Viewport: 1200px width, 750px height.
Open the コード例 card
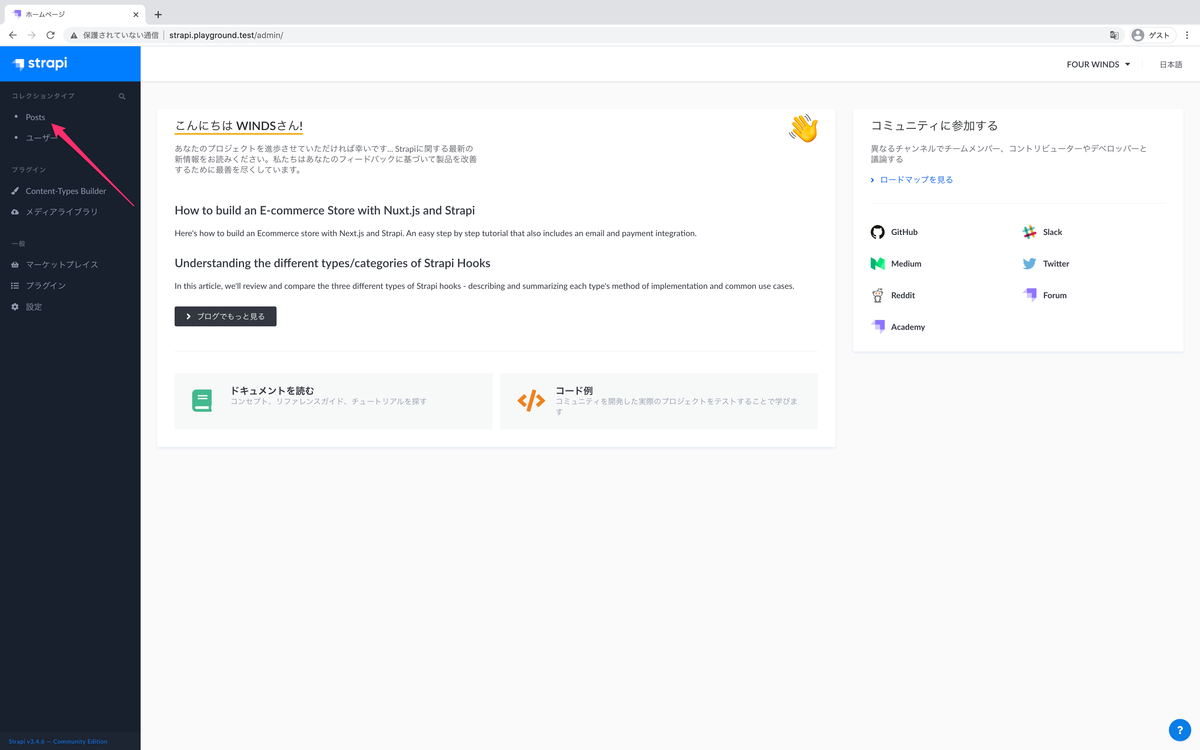tap(658, 401)
